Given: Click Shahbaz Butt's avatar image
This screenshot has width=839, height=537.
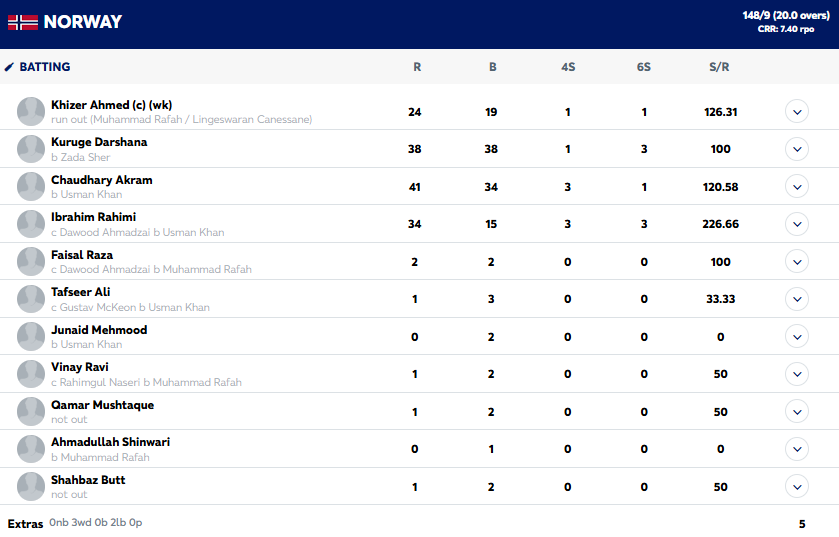Looking at the screenshot, I should point(31,487).
